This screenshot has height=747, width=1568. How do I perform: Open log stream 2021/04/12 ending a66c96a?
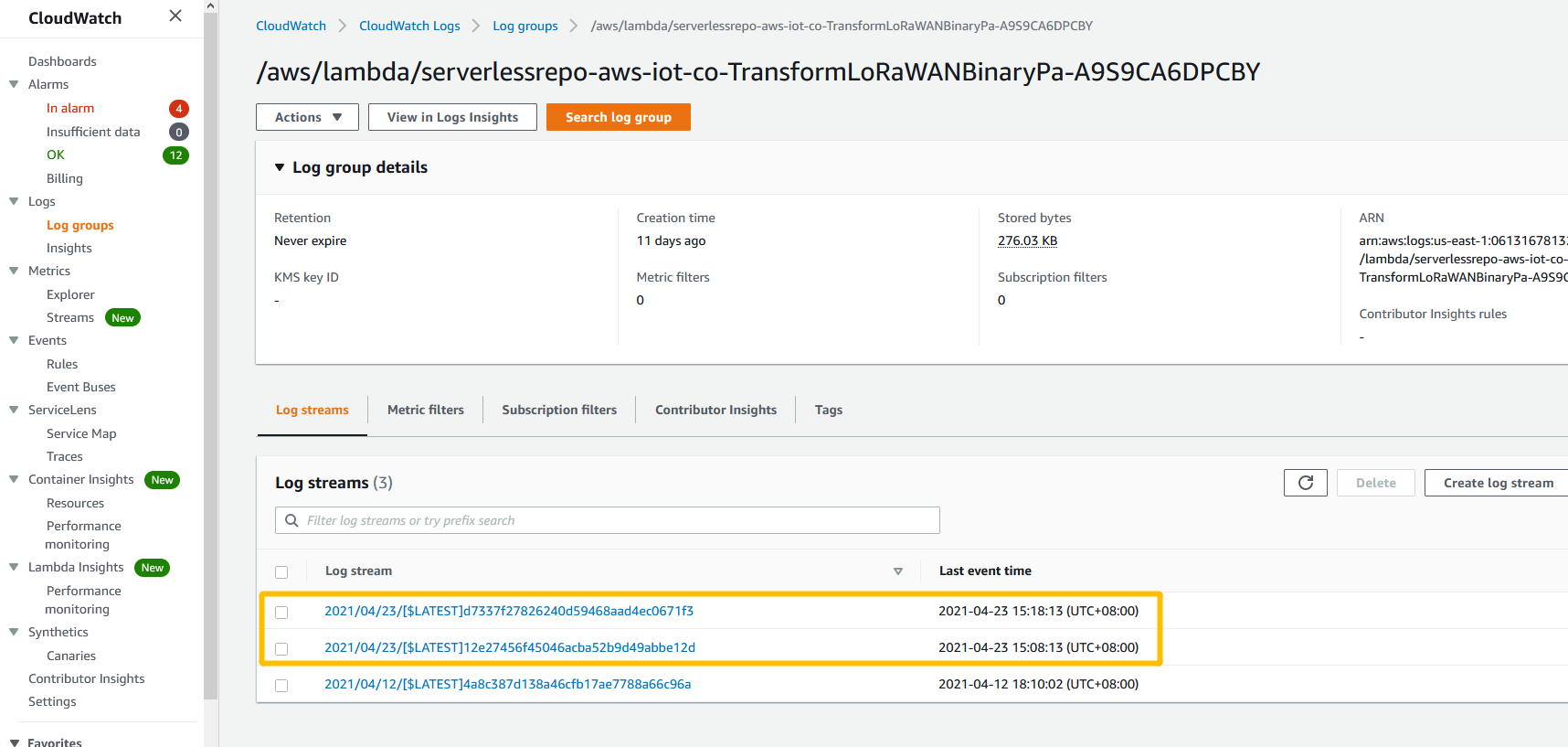click(507, 684)
